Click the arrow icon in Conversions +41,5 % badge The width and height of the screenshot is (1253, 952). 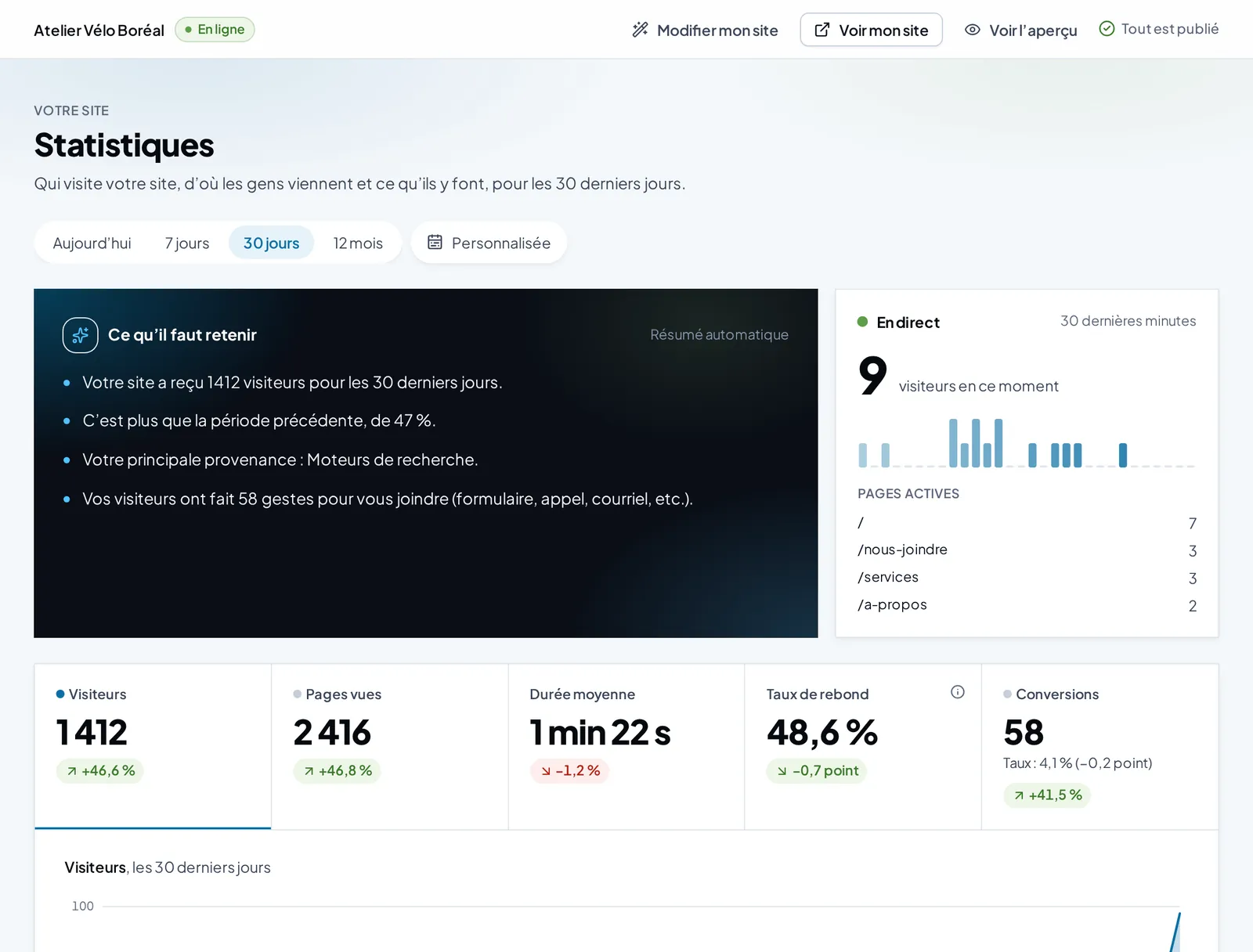pyautogui.click(x=1019, y=795)
